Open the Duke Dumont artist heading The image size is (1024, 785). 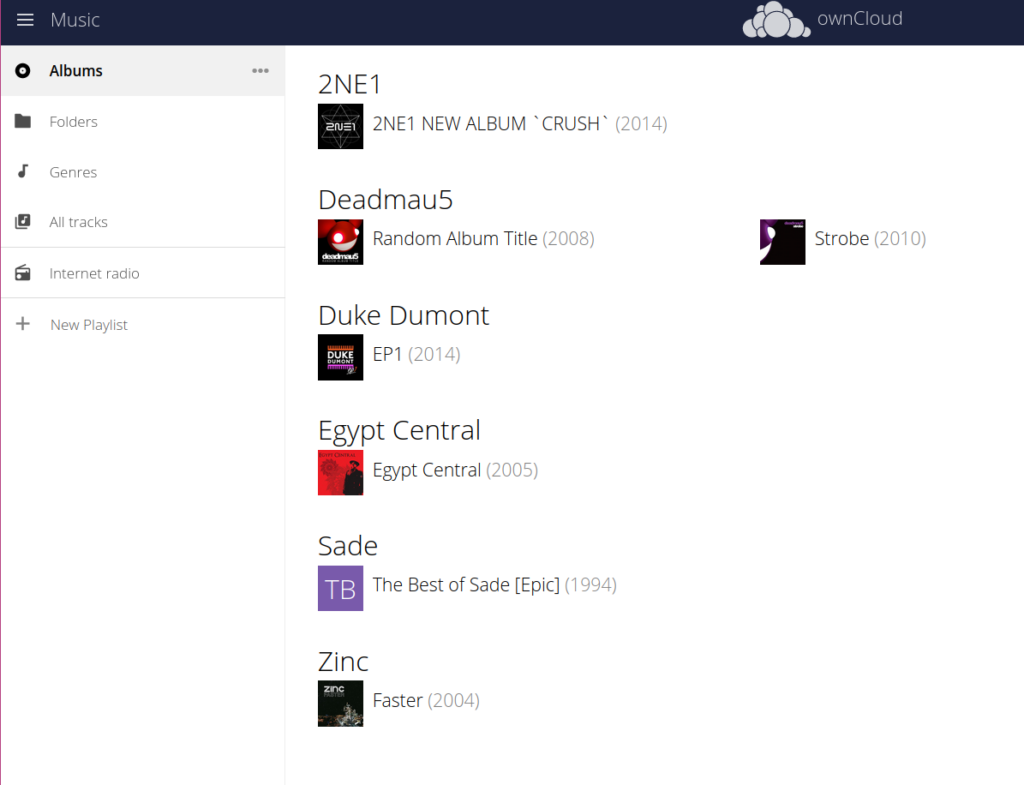coord(404,315)
